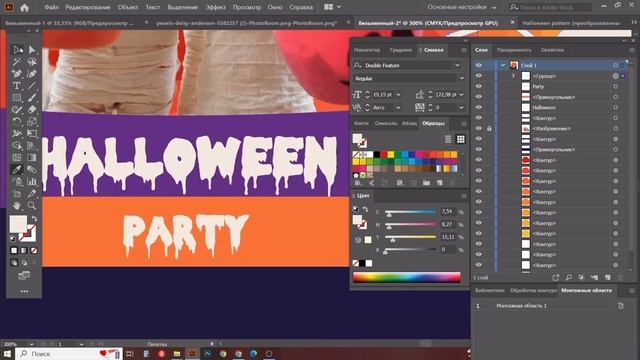This screenshot has height=360, width=640.
Task: Open the Эффект menu
Action: (215, 7)
